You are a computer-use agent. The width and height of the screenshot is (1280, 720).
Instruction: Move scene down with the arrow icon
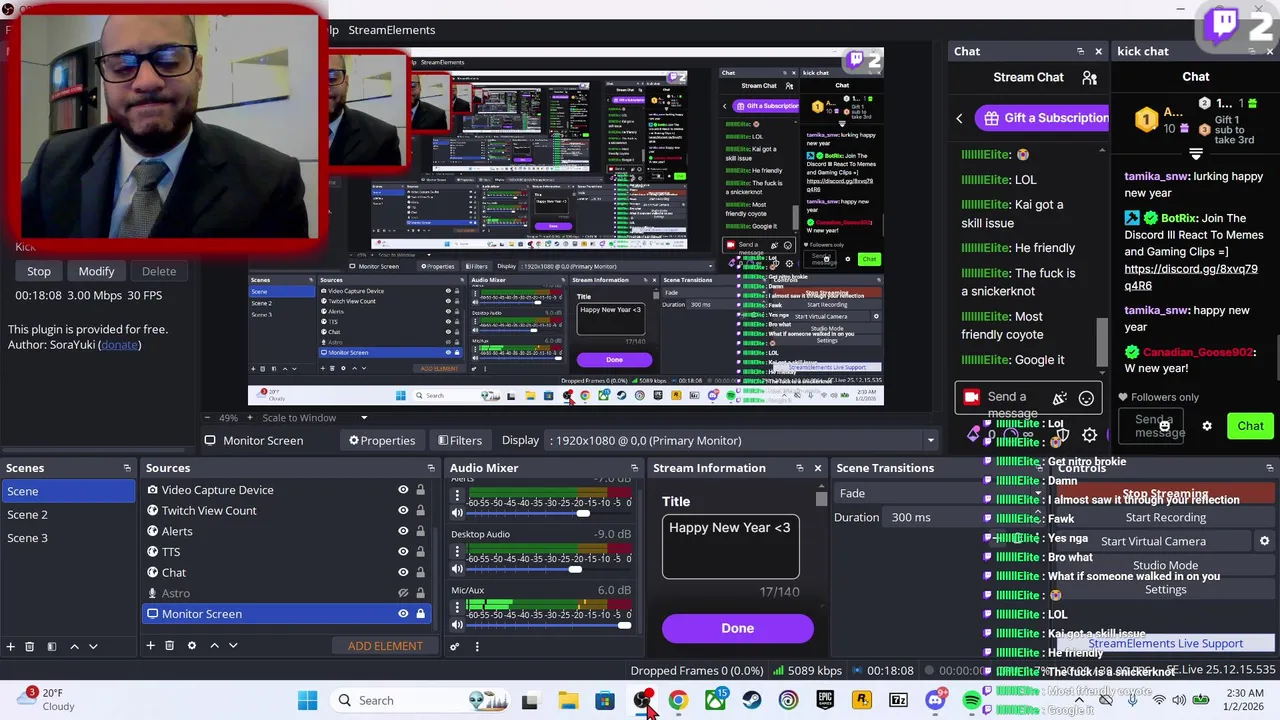coord(93,647)
